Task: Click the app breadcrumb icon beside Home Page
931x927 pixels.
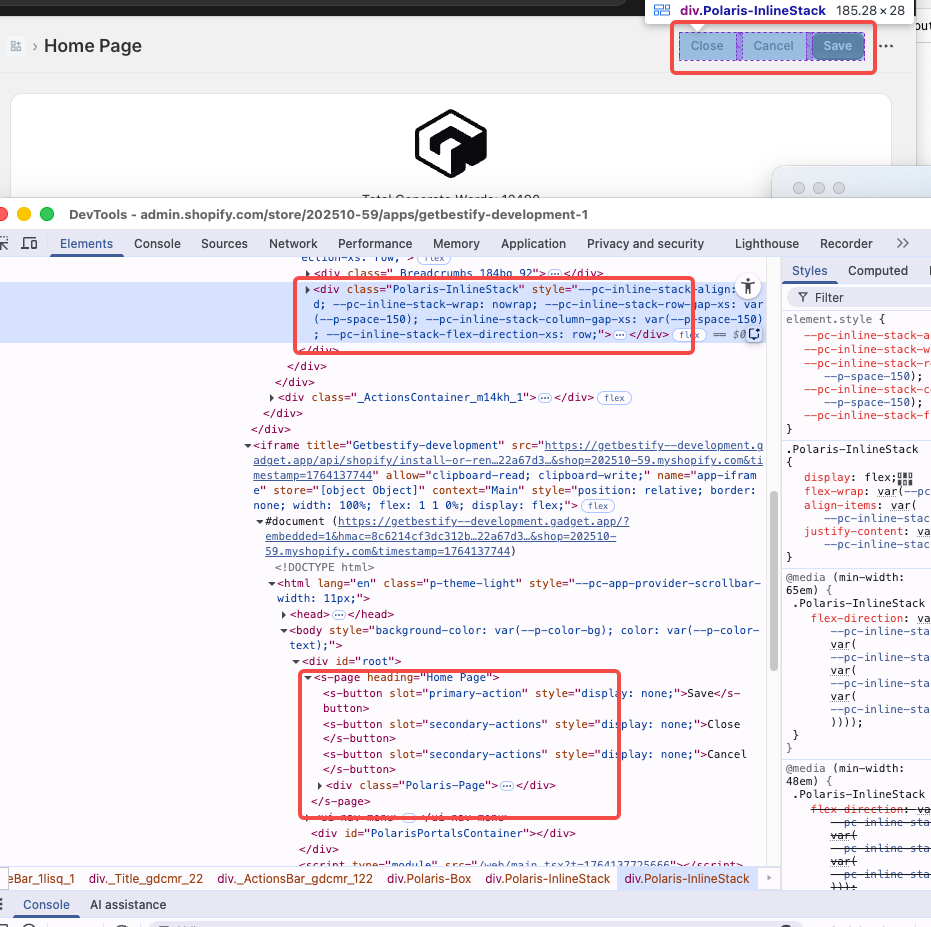Action: [x=16, y=46]
